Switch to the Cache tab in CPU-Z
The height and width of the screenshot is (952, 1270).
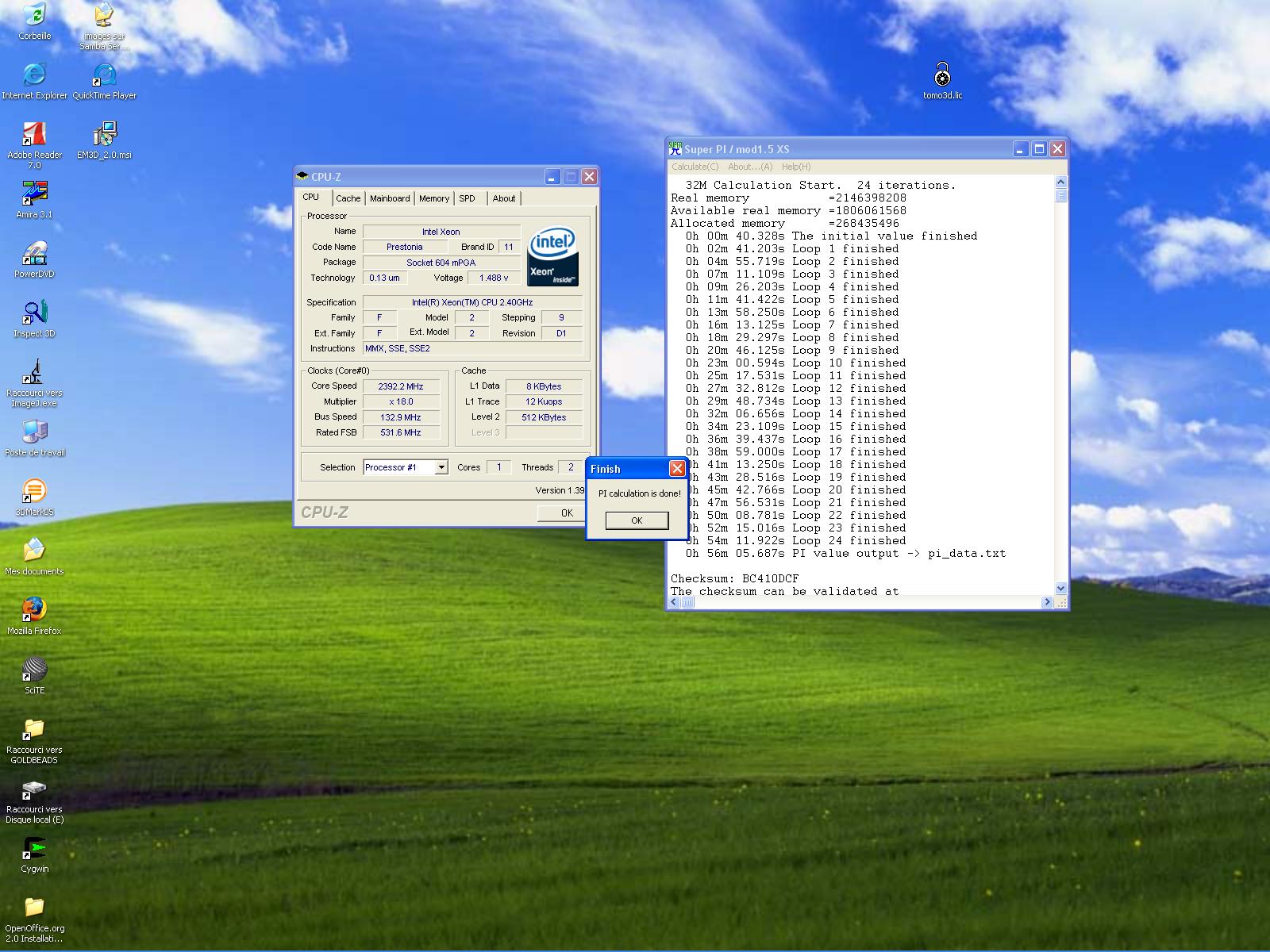pos(348,198)
